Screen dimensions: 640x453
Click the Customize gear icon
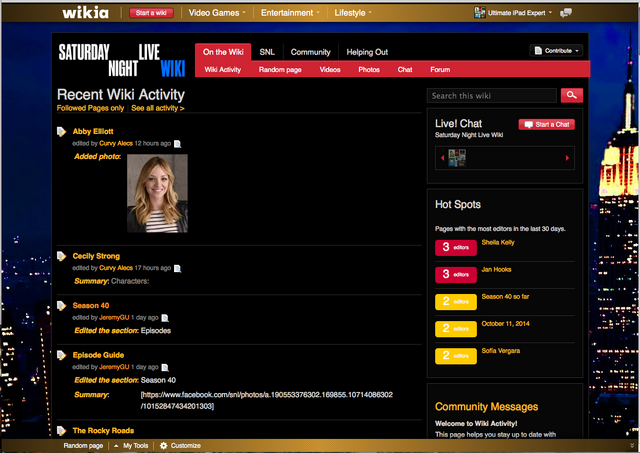[x=164, y=446]
